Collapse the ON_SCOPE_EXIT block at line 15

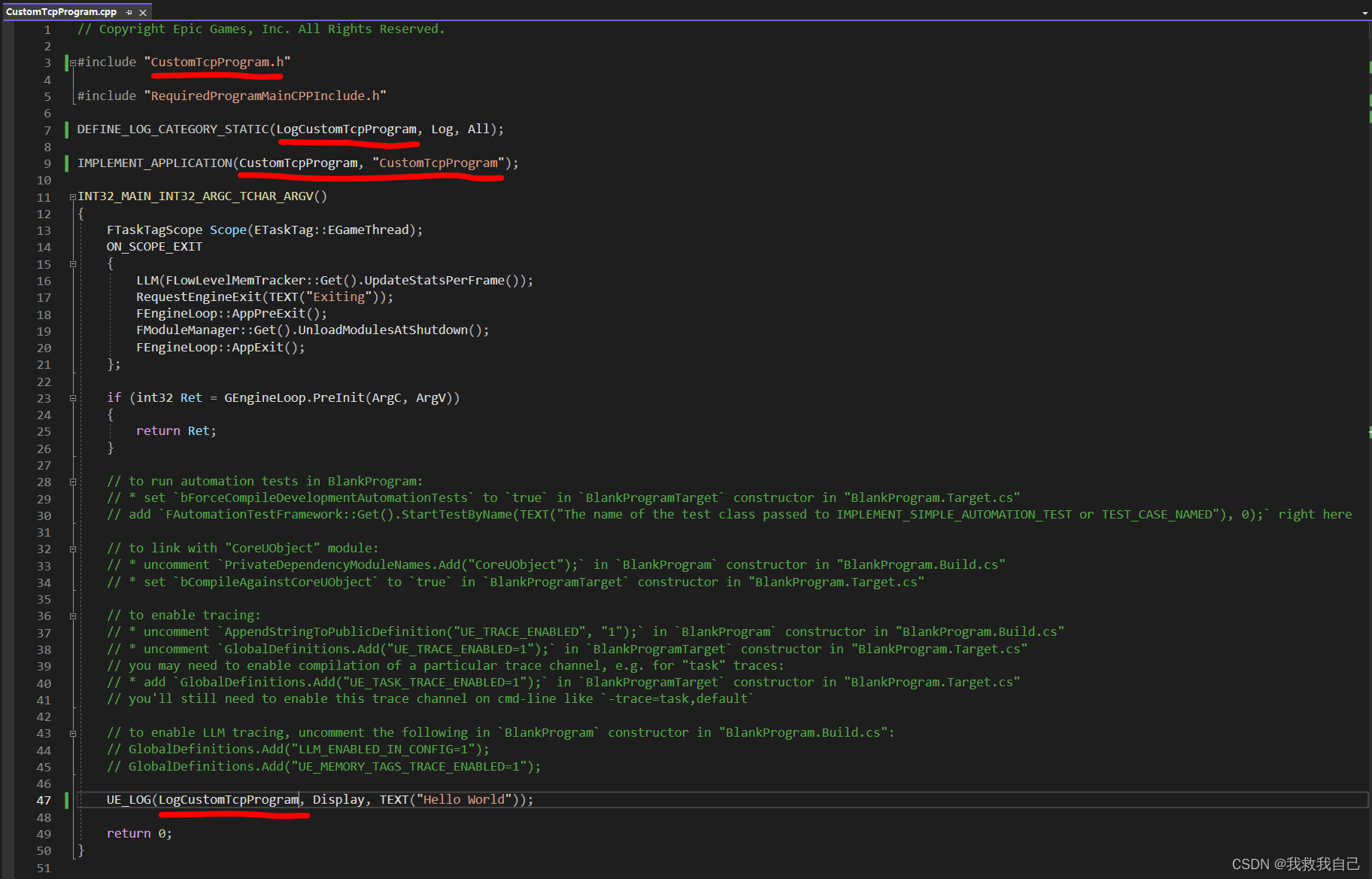(73, 264)
